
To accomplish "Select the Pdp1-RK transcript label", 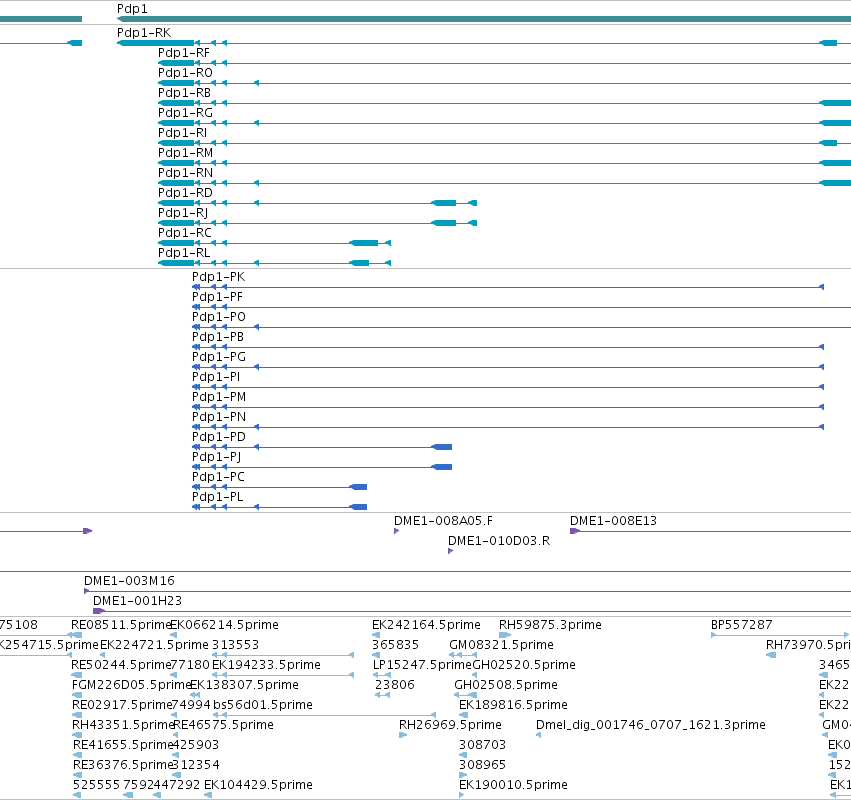I will [x=144, y=33].
